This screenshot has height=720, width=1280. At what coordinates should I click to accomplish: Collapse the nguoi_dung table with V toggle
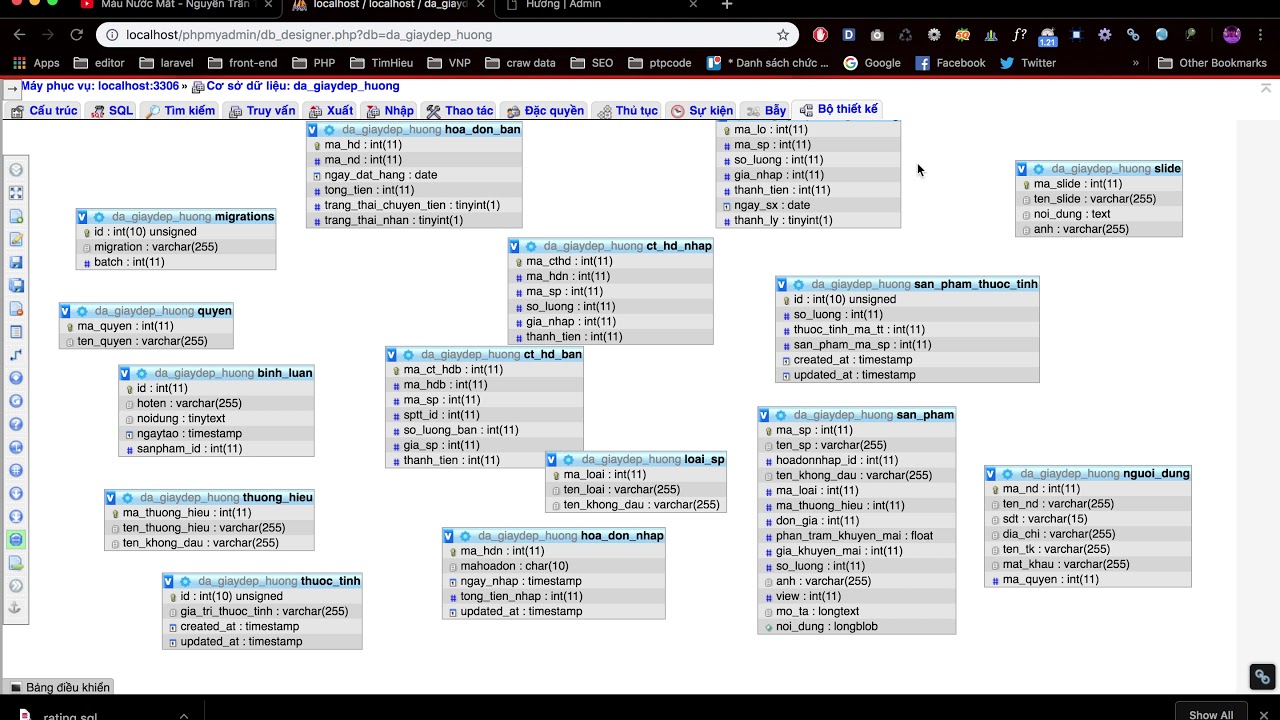pyautogui.click(x=991, y=474)
